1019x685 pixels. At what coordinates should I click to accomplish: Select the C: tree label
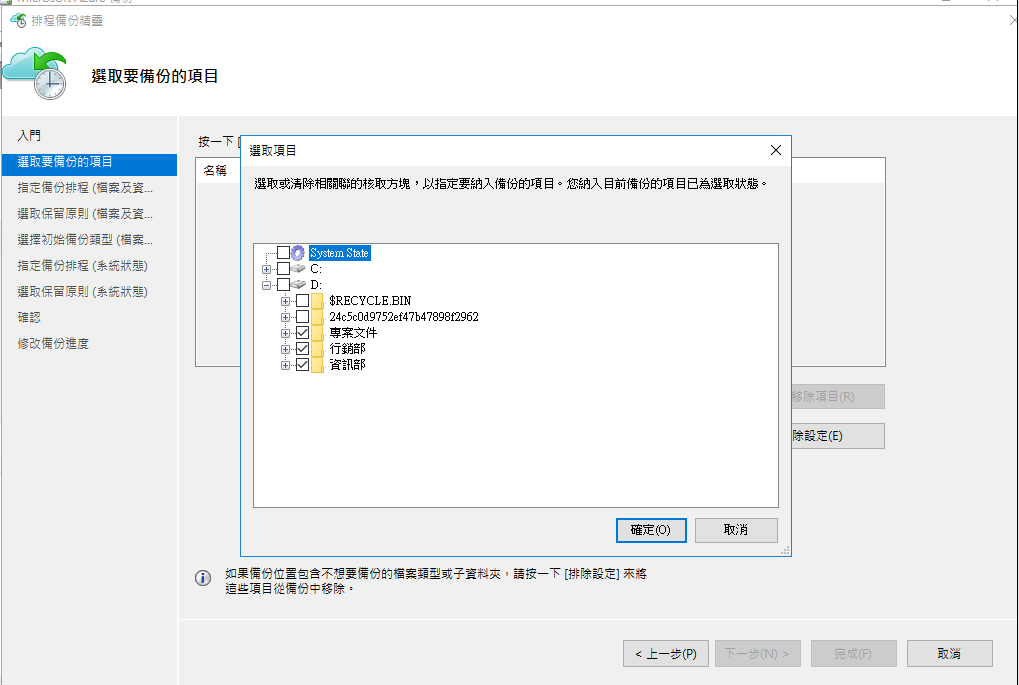click(316, 269)
